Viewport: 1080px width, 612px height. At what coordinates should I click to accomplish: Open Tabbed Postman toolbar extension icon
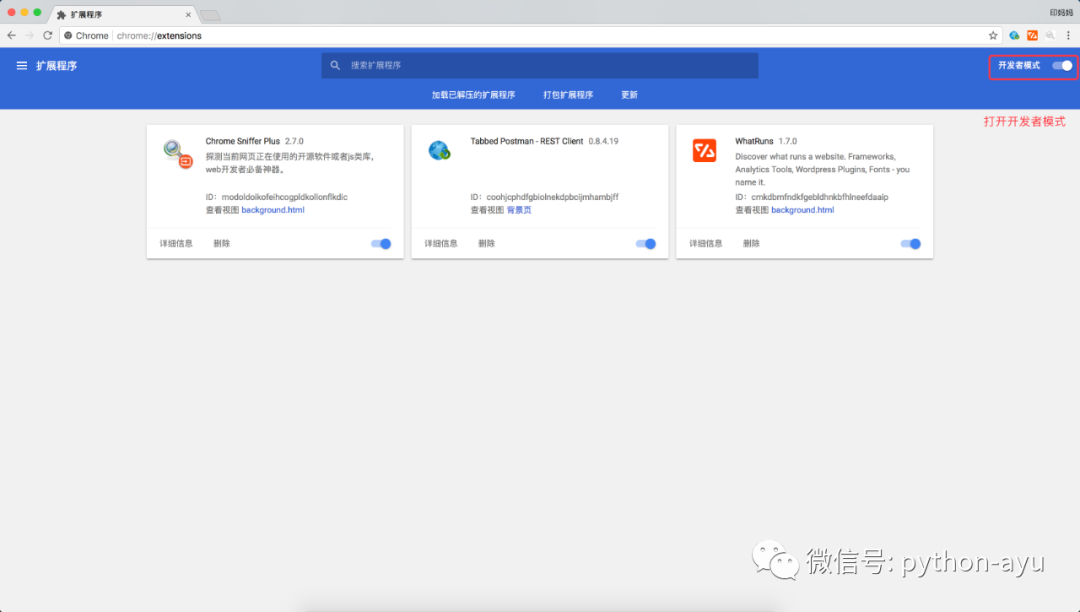point(1014,35)
